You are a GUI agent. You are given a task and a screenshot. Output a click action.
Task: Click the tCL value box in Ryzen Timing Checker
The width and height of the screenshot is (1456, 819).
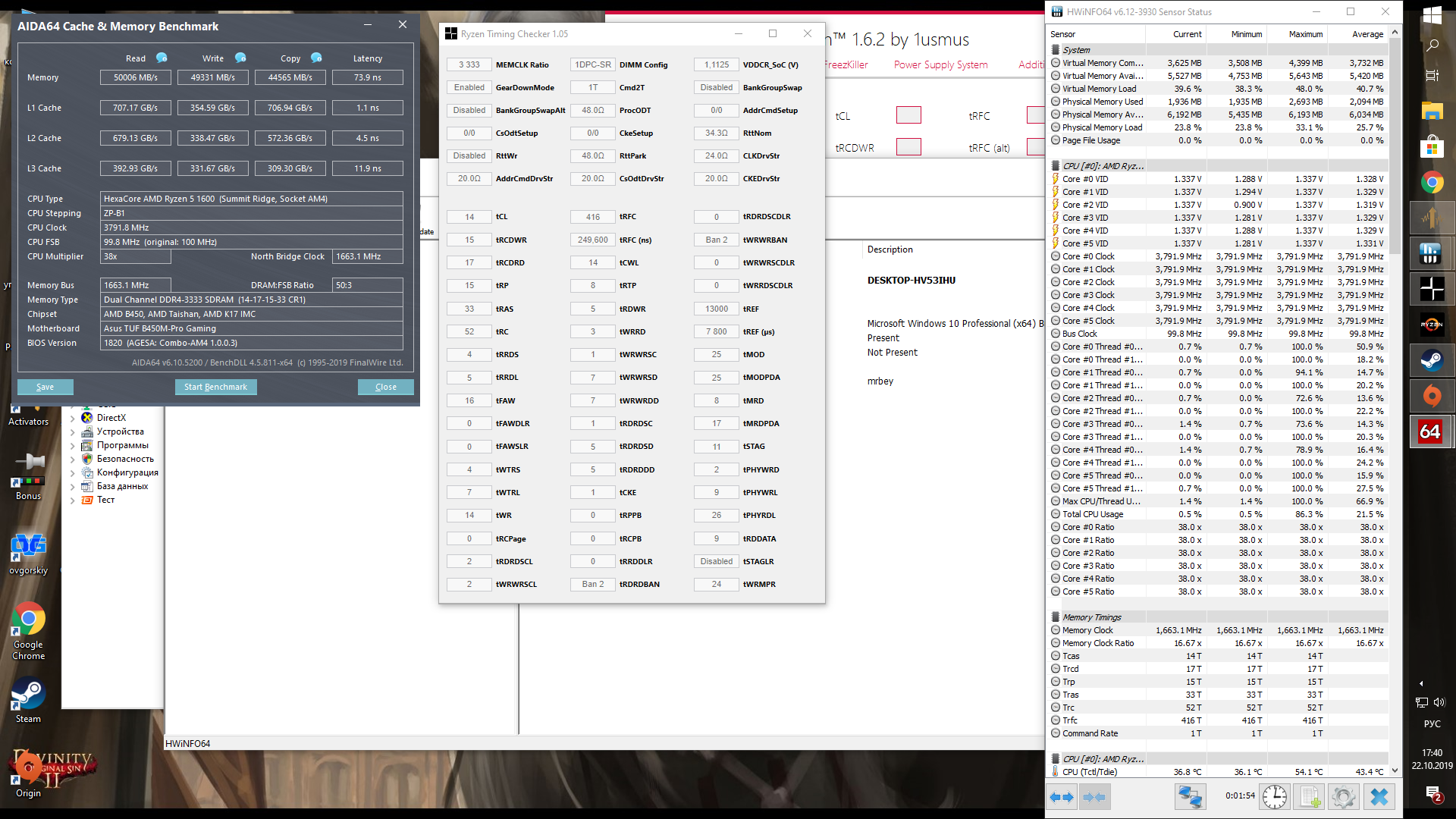pos(469,217)
